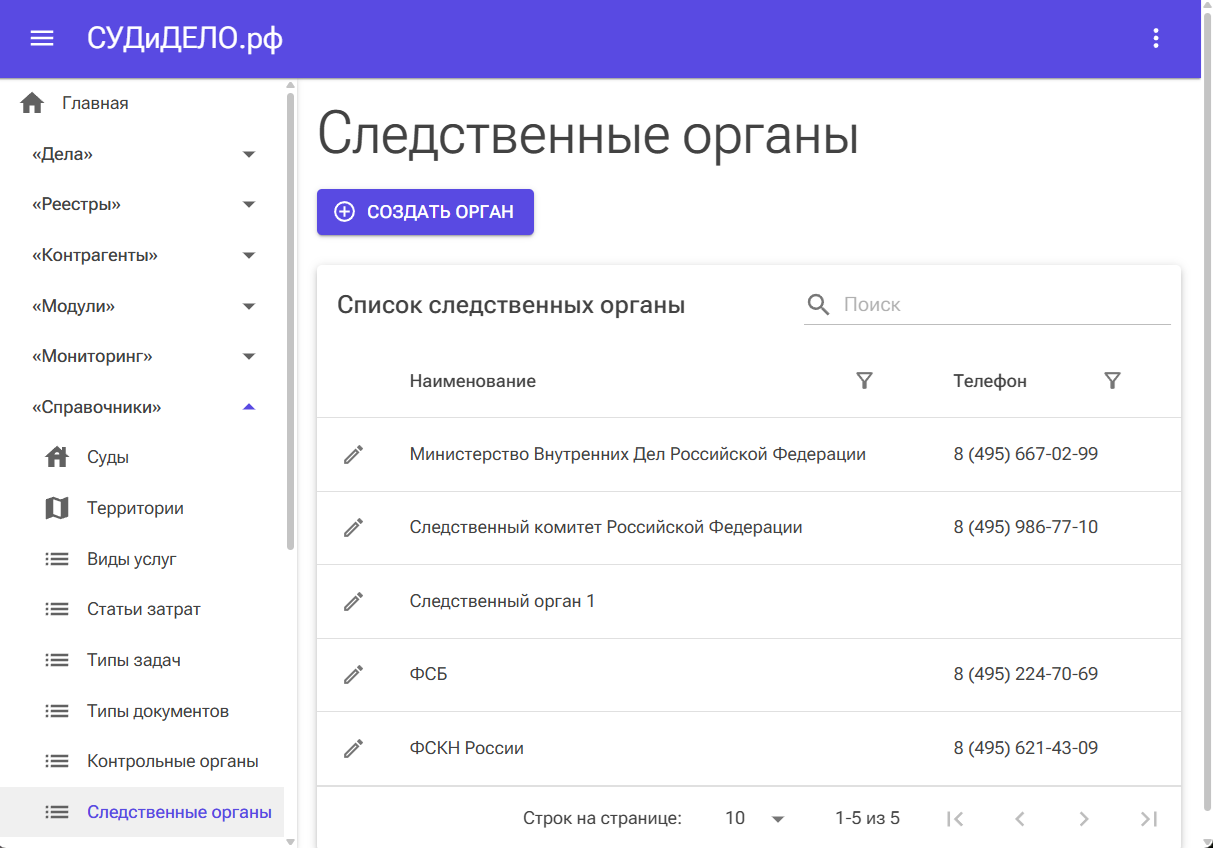Viewport: 1213px width, 848px height.
Task: Click the pencil icon for ФСБ
Action: pos(353,675)
